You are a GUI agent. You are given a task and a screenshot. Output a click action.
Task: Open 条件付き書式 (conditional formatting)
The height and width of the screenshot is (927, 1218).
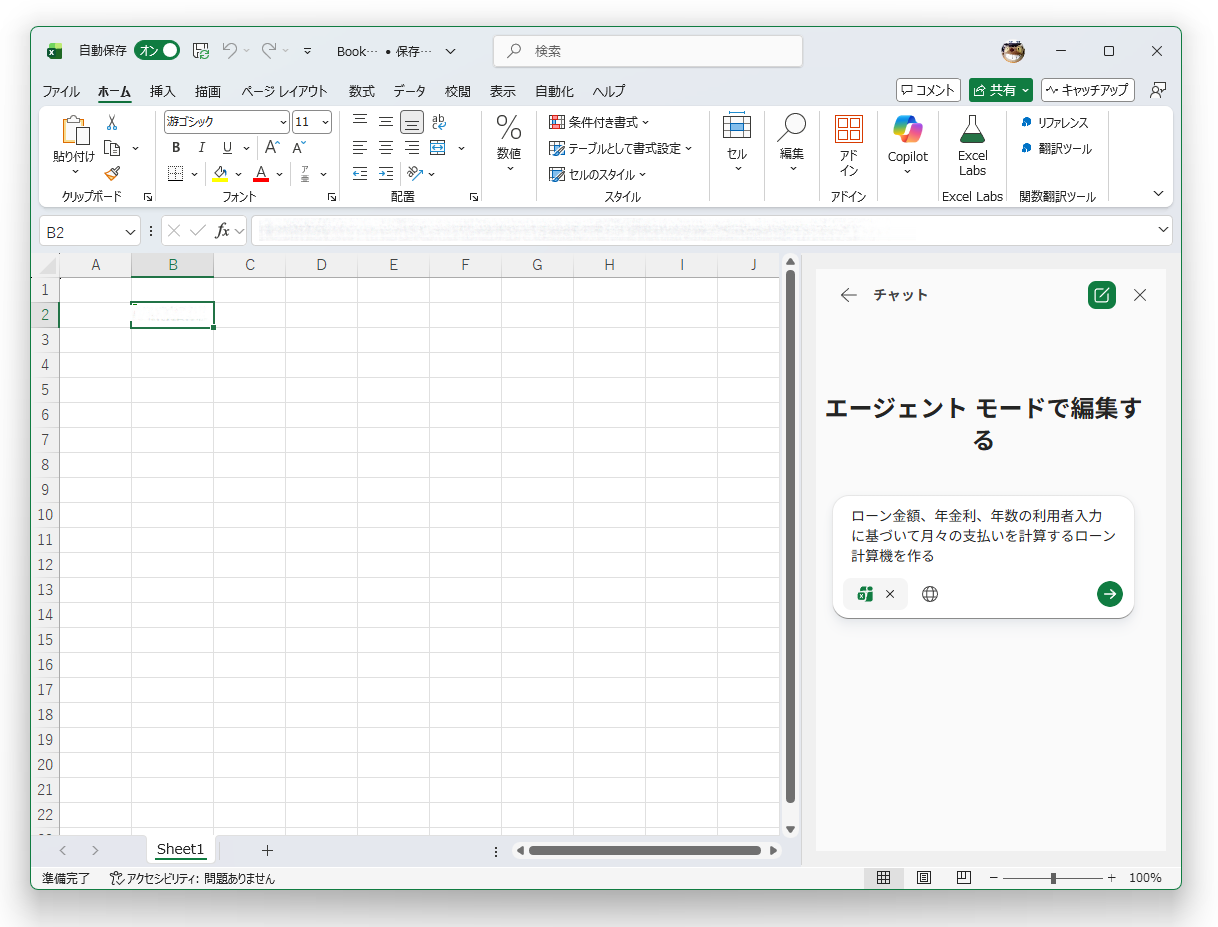point(598,122)
